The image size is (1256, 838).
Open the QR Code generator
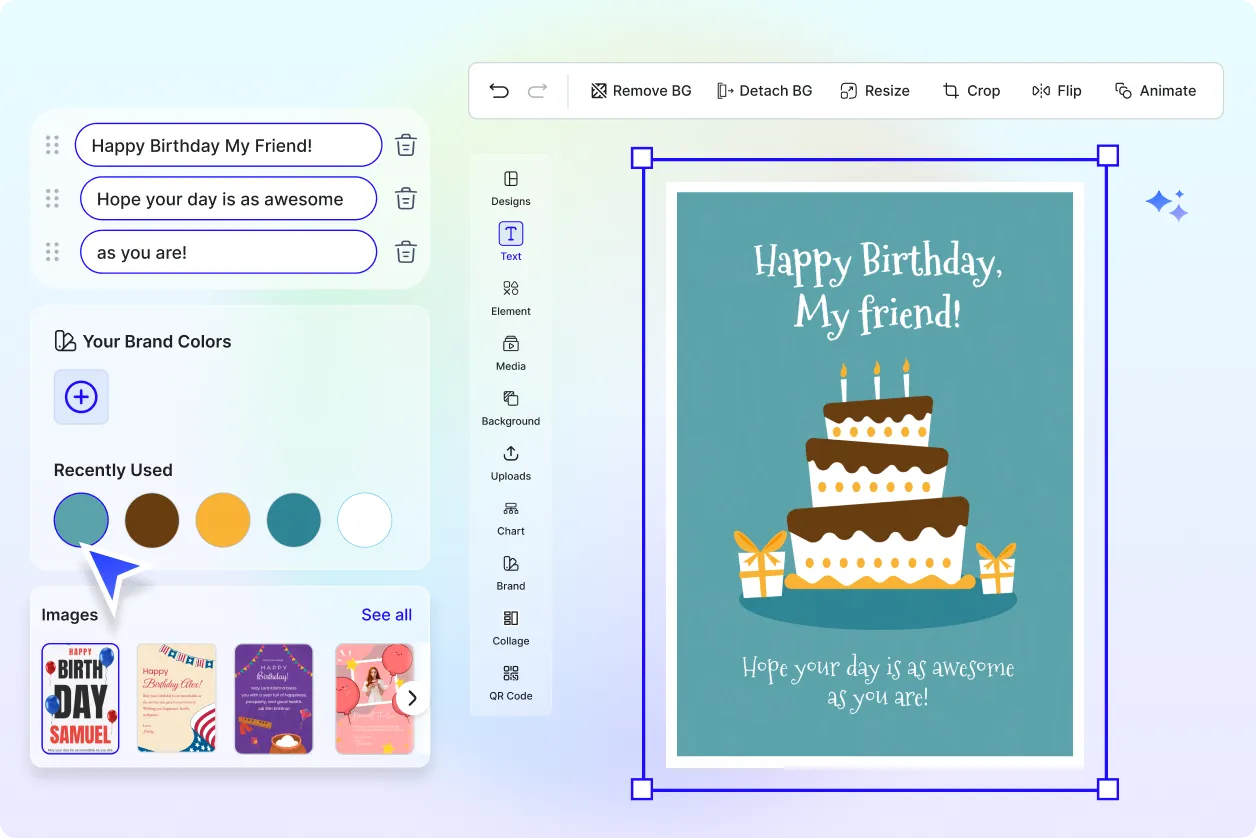pyautogui.click(x=510, y=682)
